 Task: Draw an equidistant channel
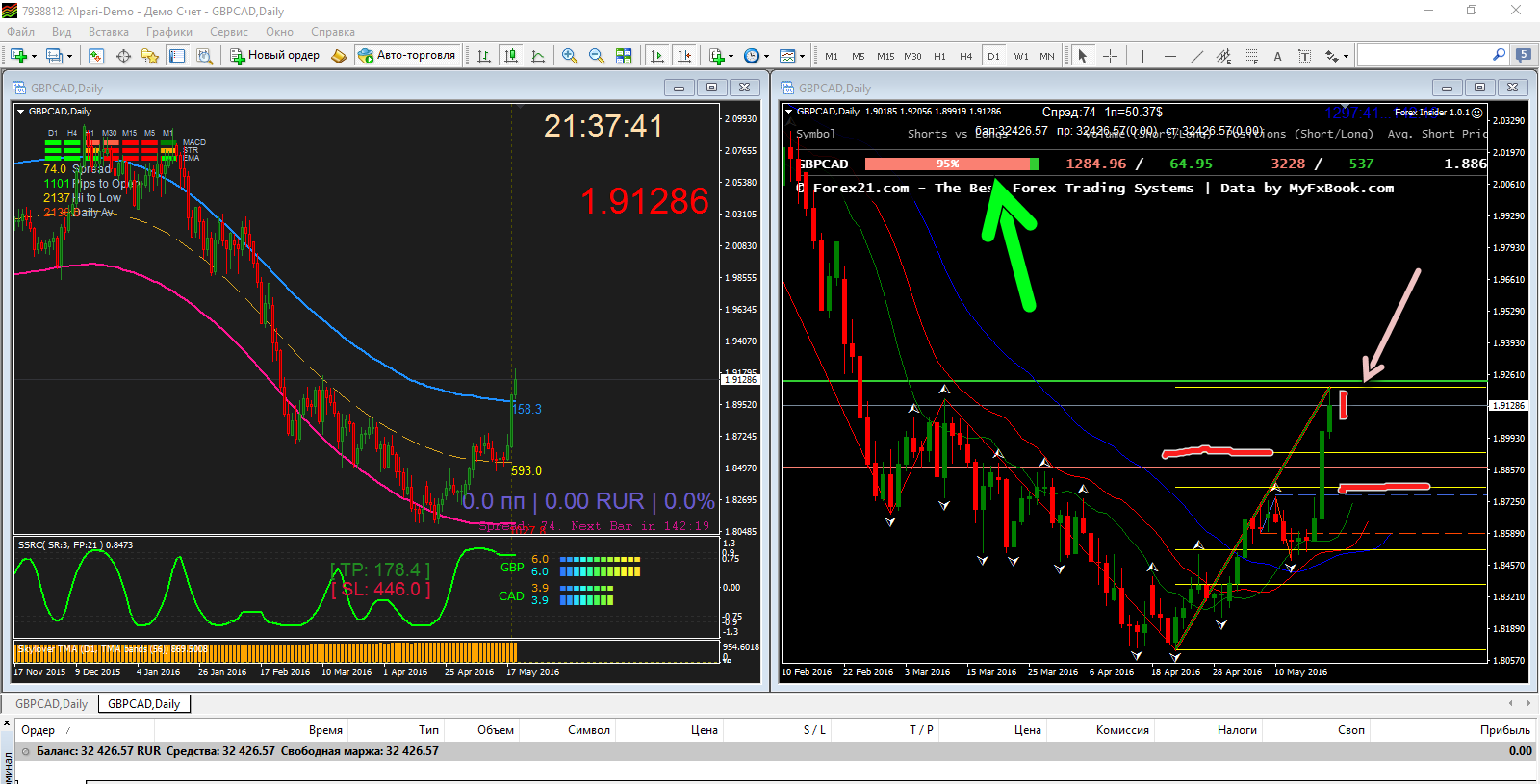pos(1223,56)
